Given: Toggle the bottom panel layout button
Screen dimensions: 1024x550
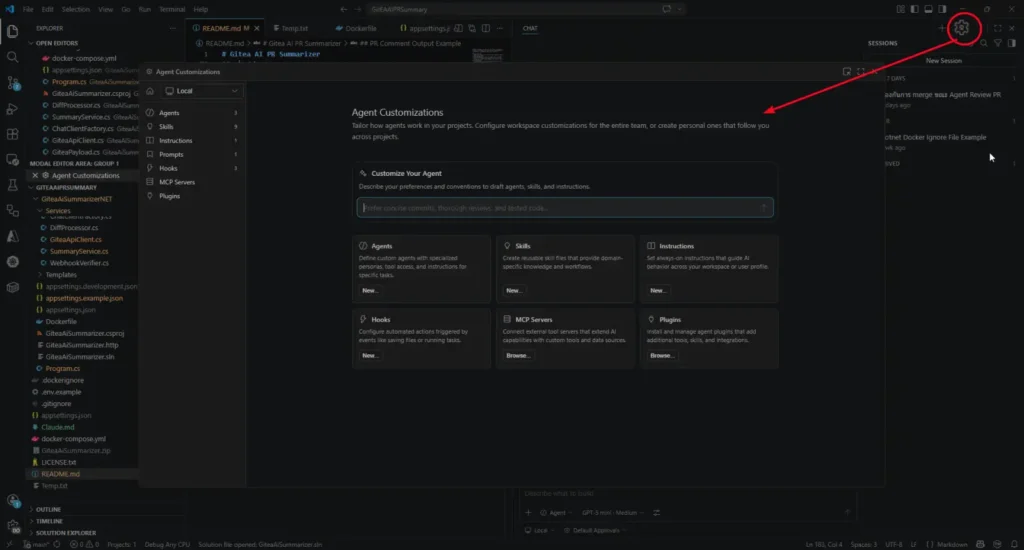Looking at the screenshot, I should click(928, 9).
